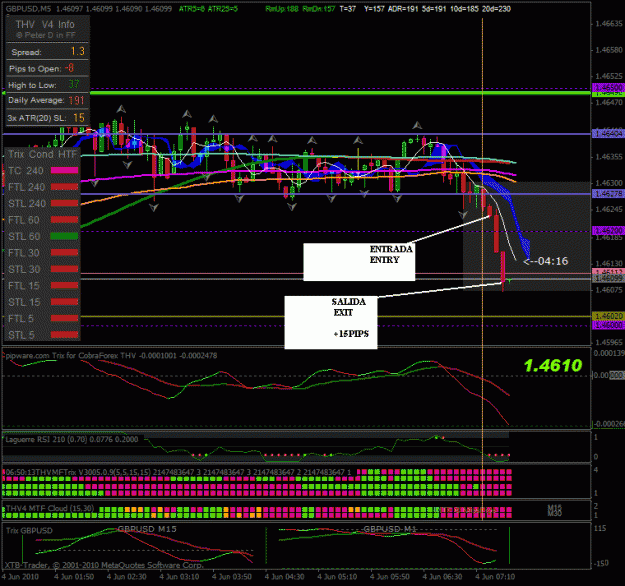
Task: Click the 4 Jun 2010 date label
Action: (20, 577)
